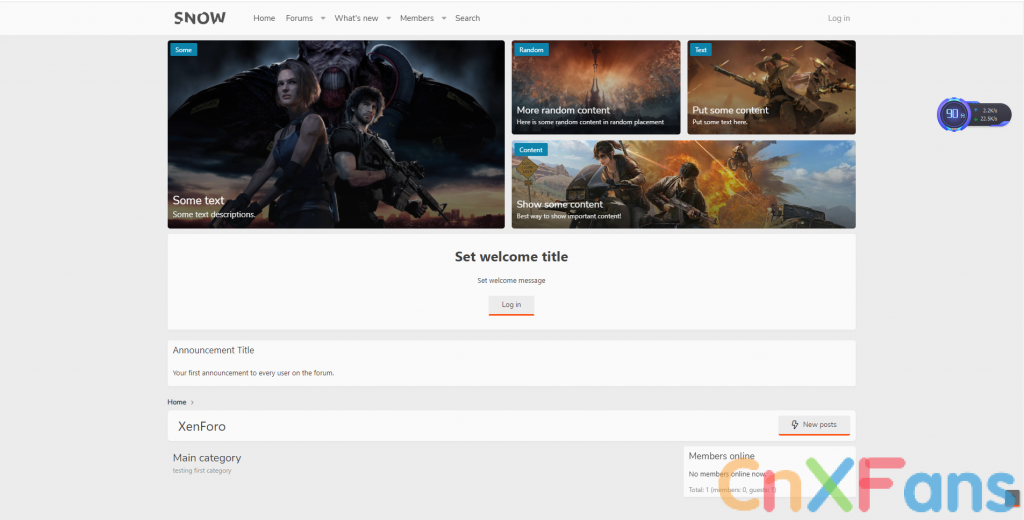Open the 'More random content' featured card
This screenshot has width=1024, height=520.
tap(596, 88)
